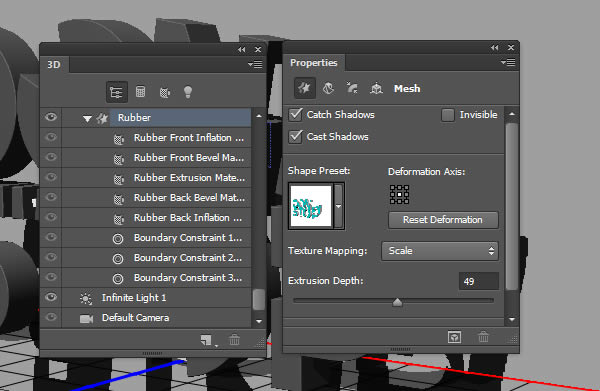Click trash icon in Properties panel

coord(483,337)
